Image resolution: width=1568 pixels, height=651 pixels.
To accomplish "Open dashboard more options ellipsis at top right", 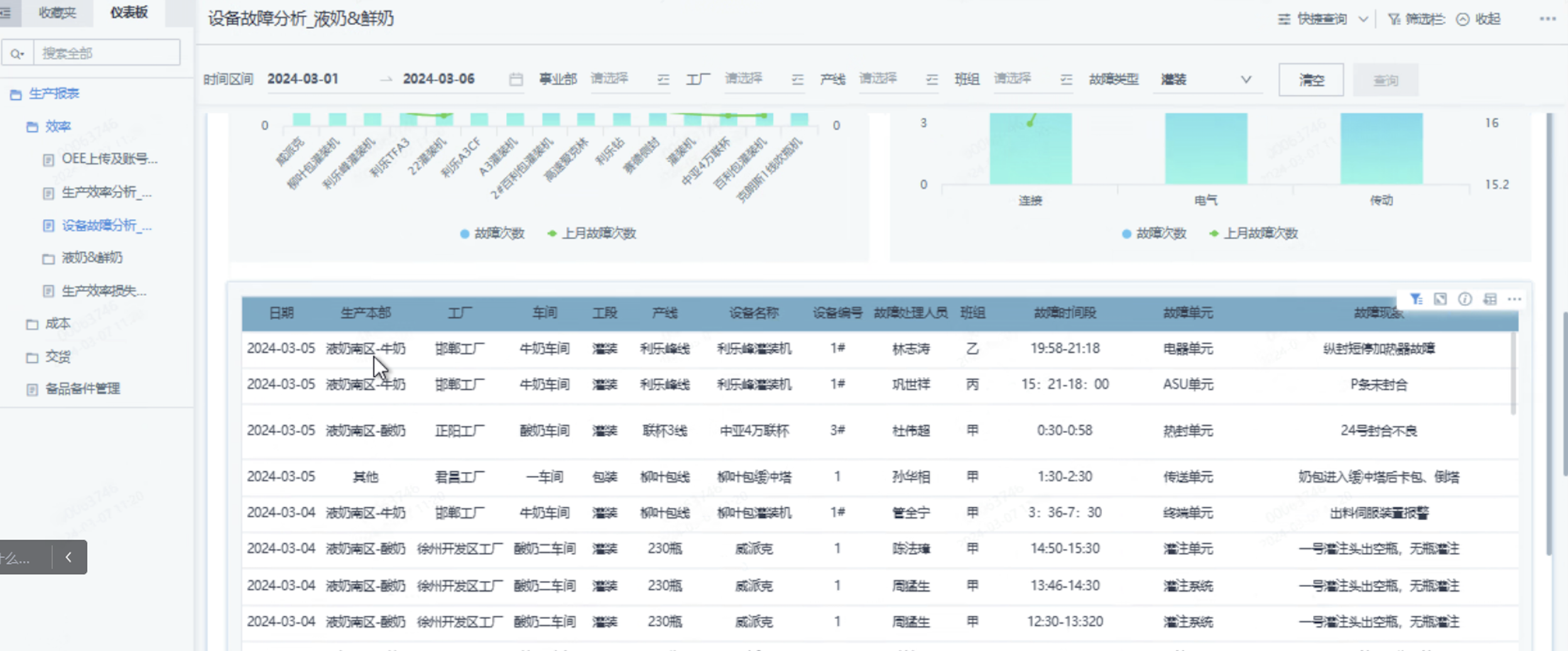I will tap(1547, 19).
